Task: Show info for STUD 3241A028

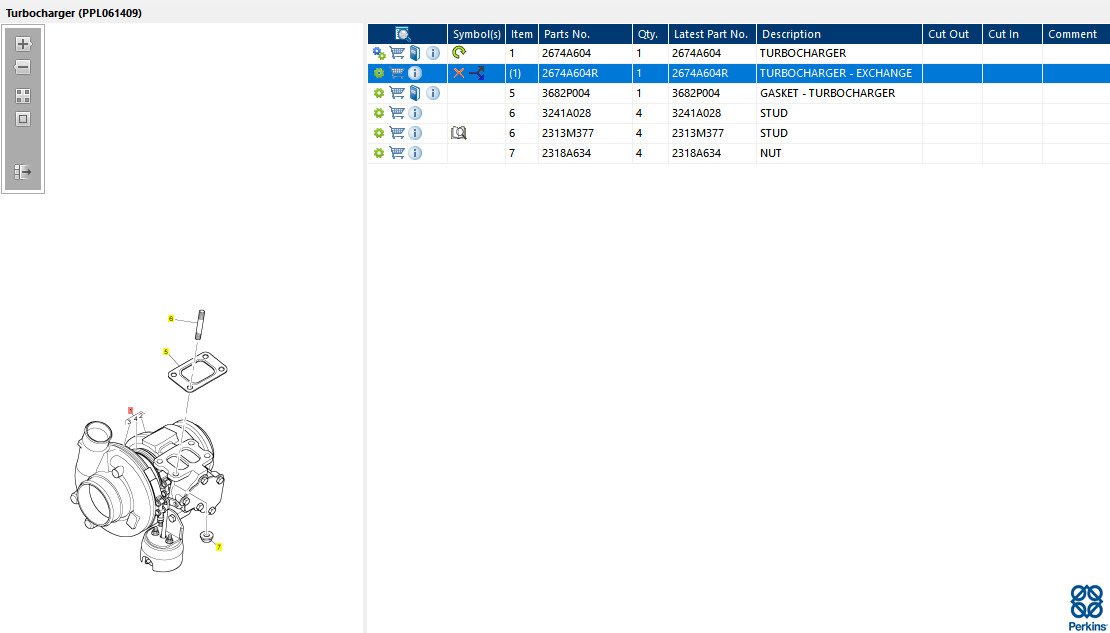Action: coord(416,113)
